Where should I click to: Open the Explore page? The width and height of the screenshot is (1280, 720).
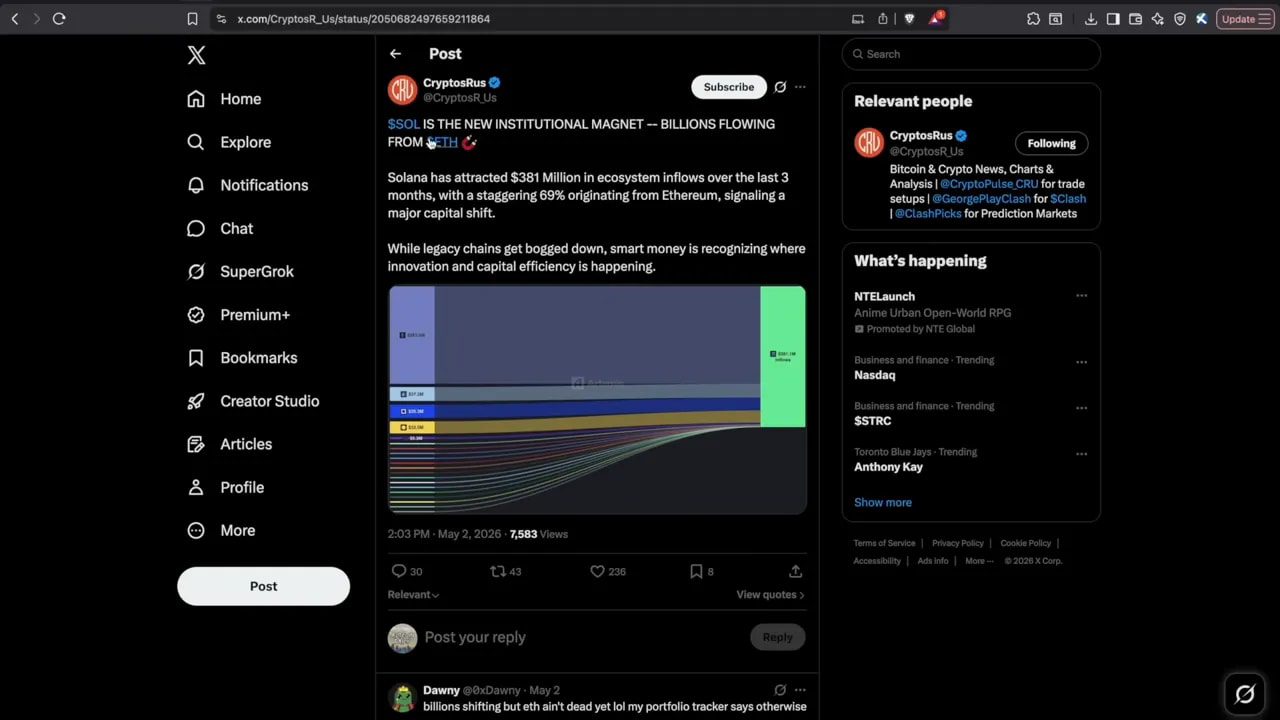point(229,142)
